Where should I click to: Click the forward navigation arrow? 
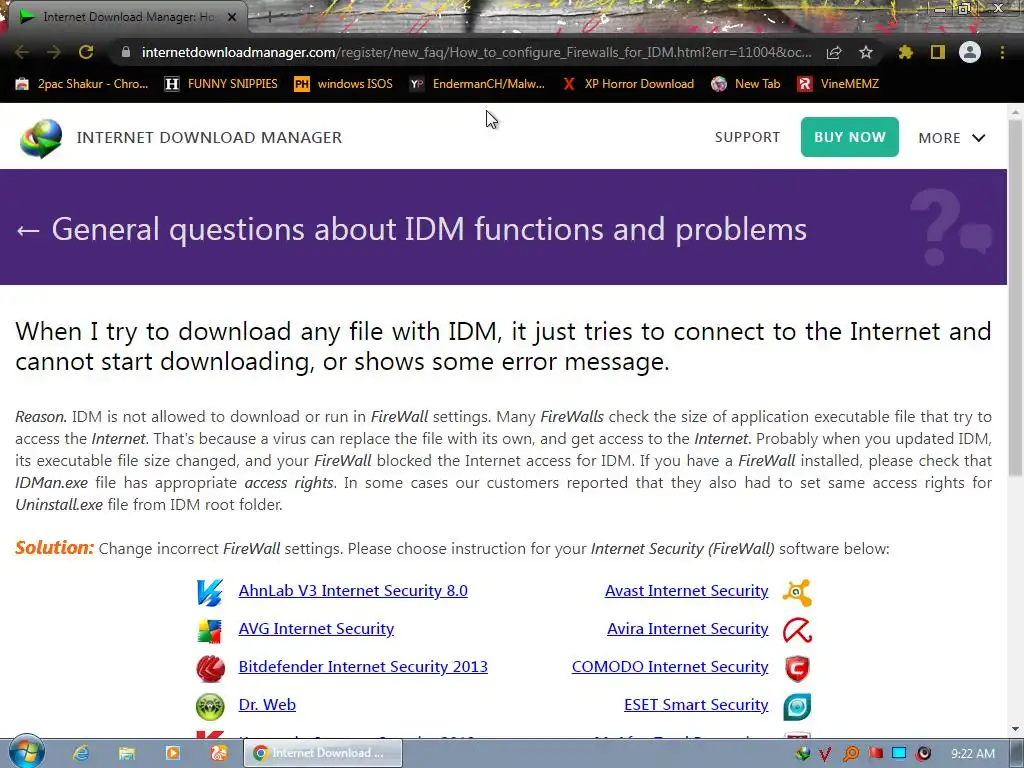pos(54,52)
